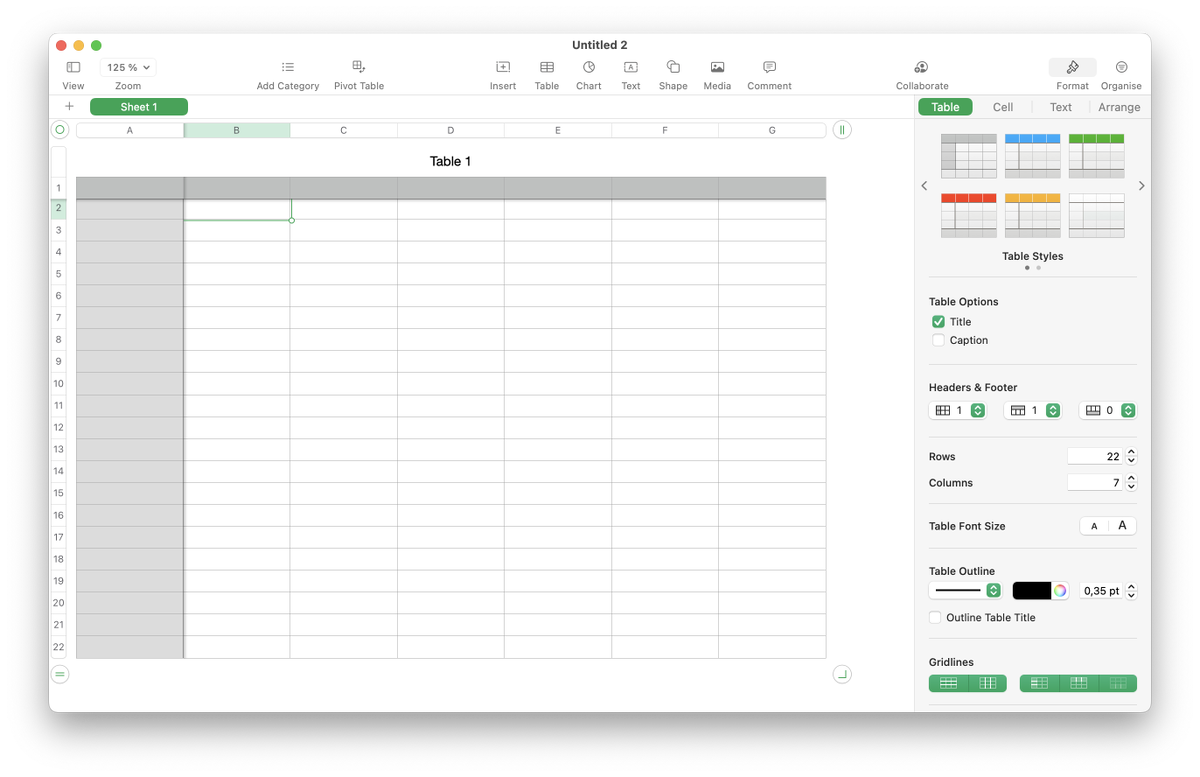Toggle the Format inspector sidebar
The height and width of the screenshot is (777, 1200).
coord(1072,67)
